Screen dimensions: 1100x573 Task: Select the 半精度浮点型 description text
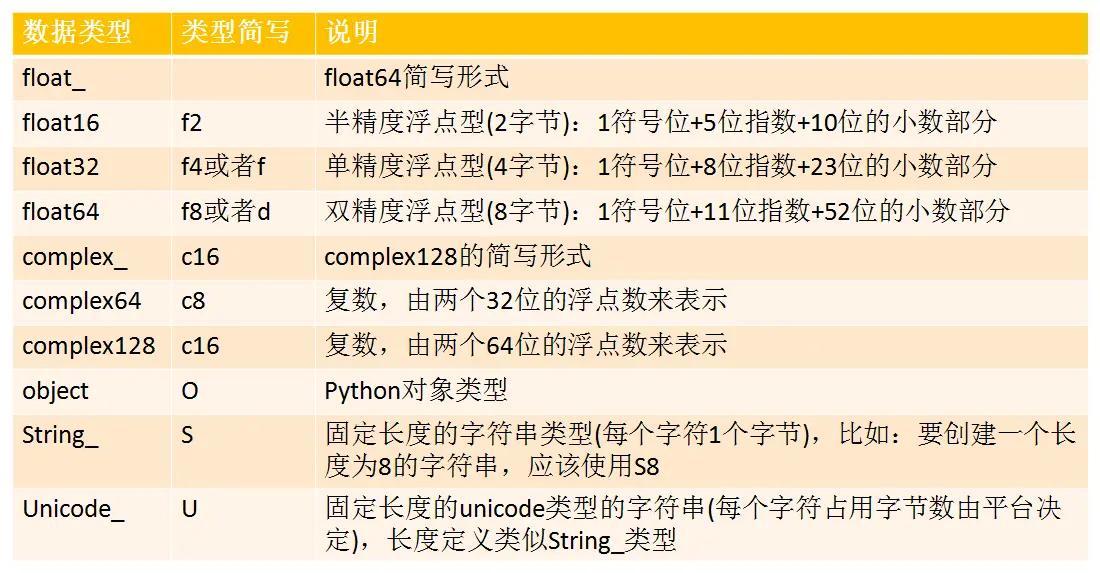click(660, 122)
